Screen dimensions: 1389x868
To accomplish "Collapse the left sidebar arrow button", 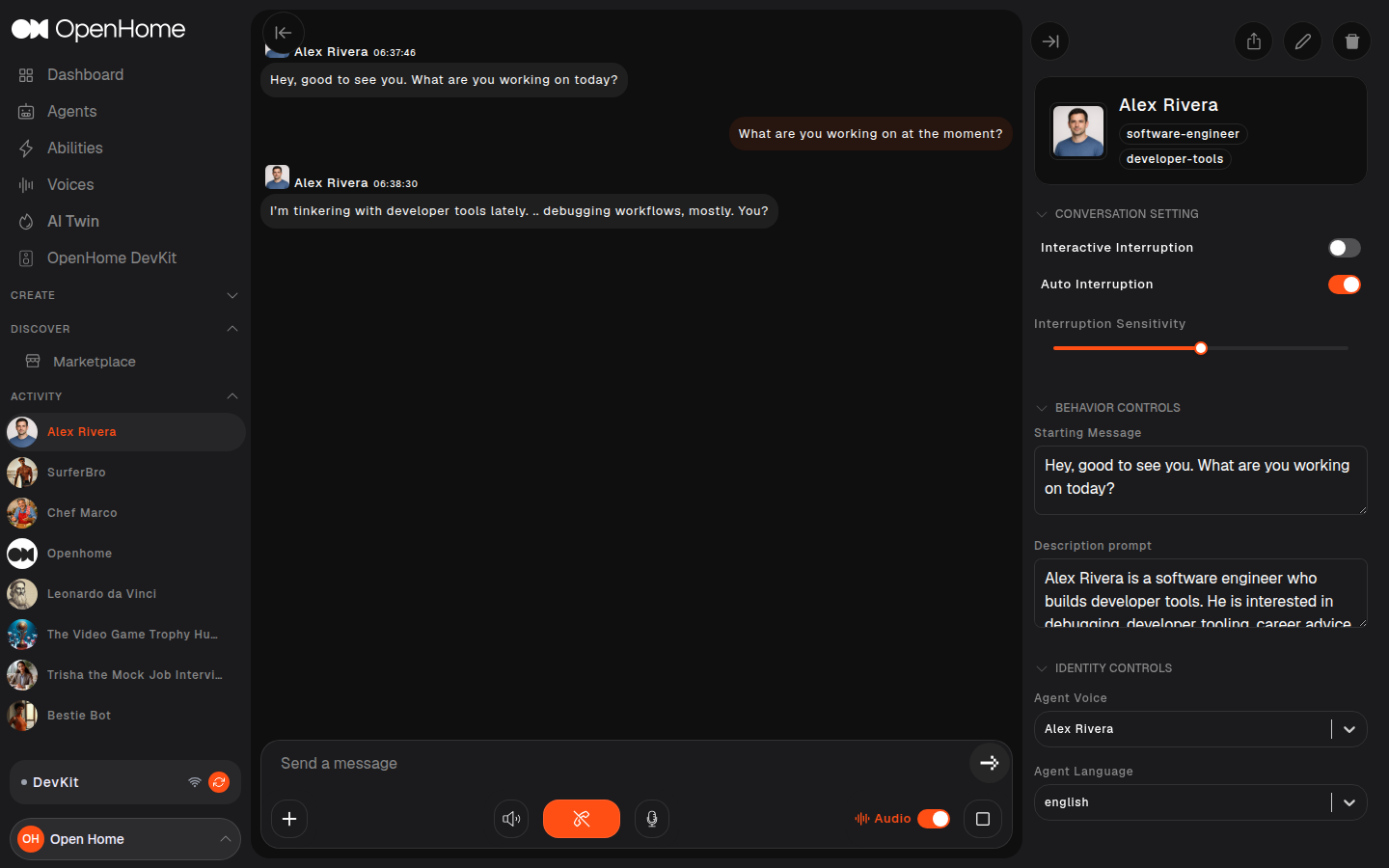I will [283, 33].
